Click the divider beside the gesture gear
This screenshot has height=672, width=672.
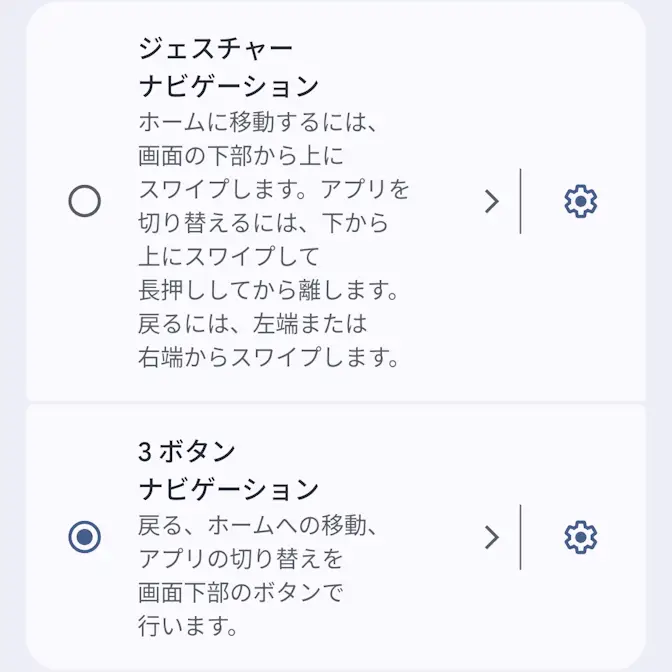[x=521, y=202]
